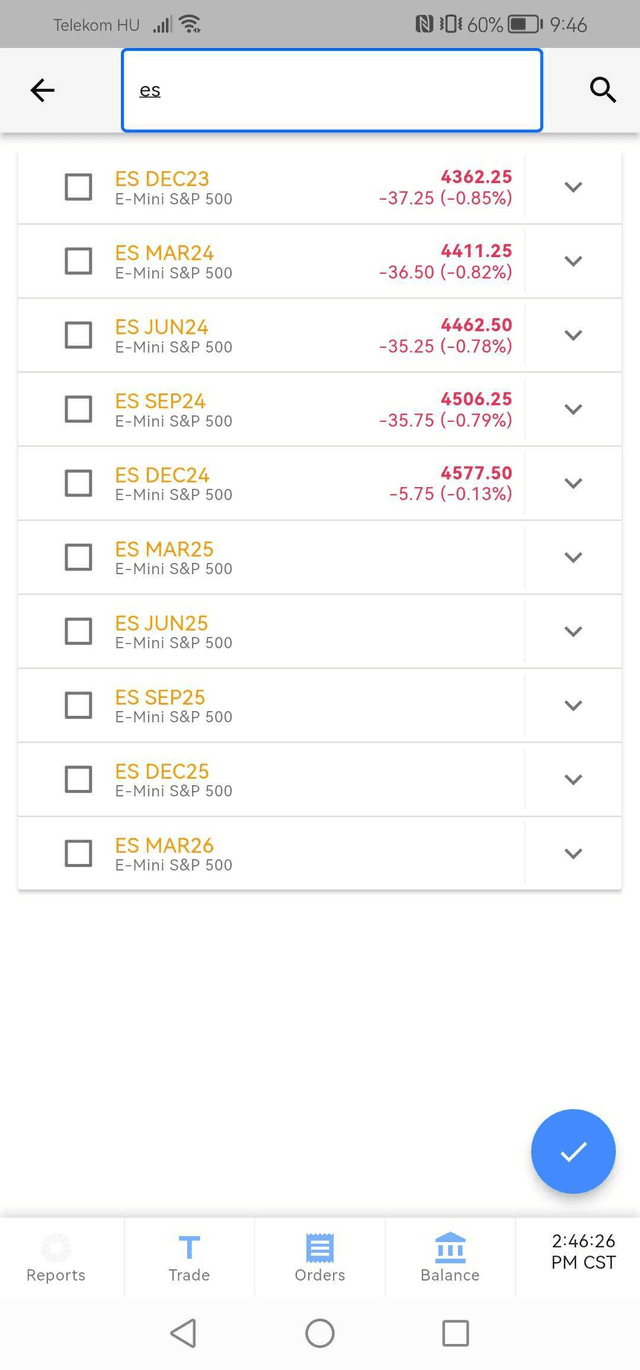
Task: Tap the Android home circle button
Action: click(319, 1333)
